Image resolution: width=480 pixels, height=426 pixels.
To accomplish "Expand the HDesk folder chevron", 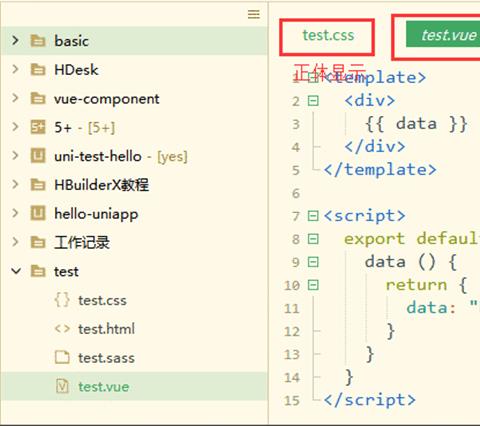I will [15, 69].
